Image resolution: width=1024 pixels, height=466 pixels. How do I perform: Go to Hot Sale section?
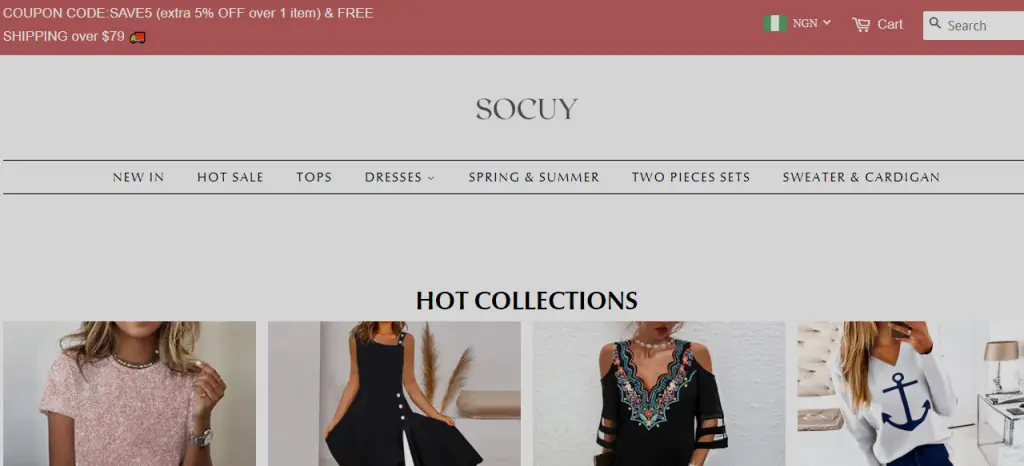(230, 177)
